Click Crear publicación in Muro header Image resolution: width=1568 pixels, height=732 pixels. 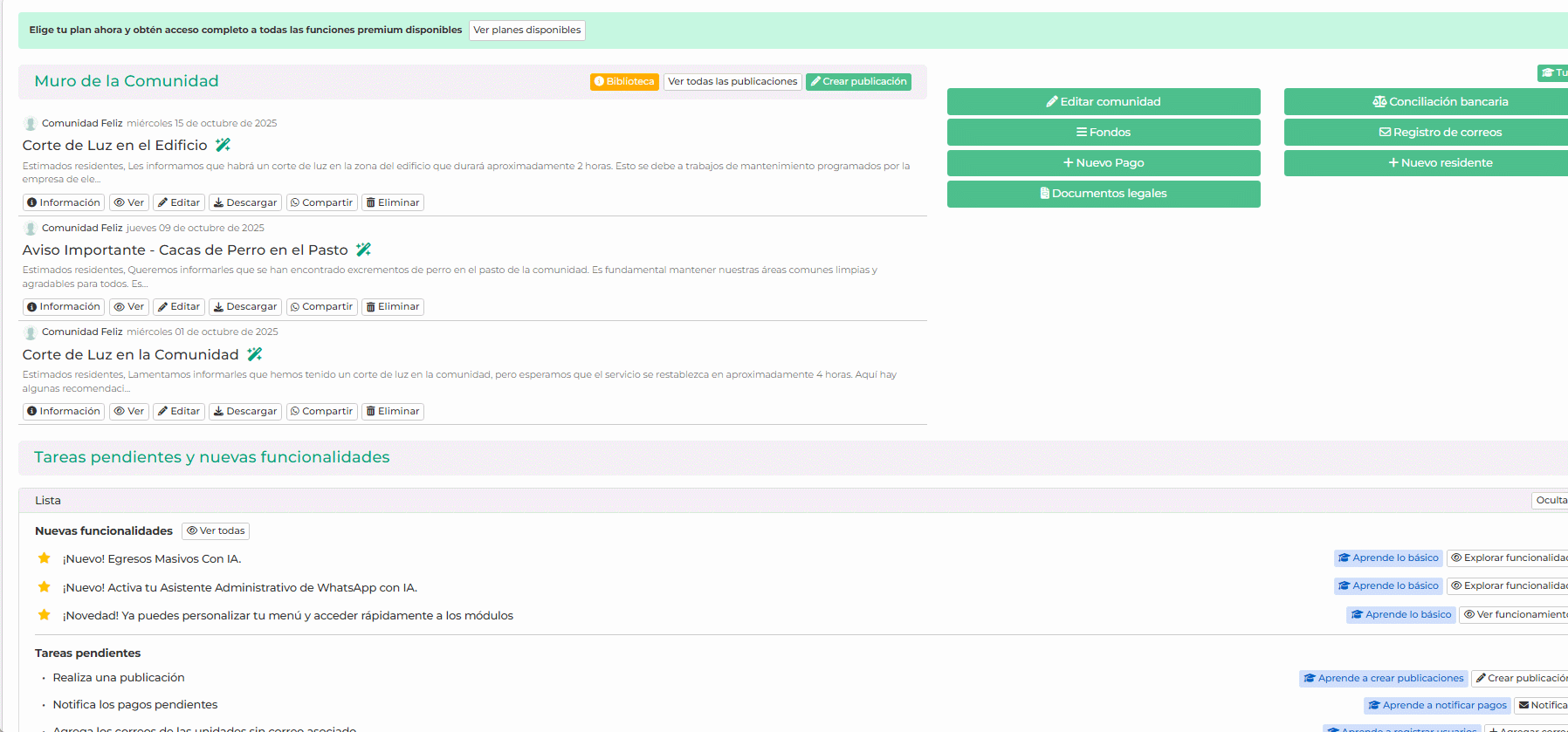(858, 81)
